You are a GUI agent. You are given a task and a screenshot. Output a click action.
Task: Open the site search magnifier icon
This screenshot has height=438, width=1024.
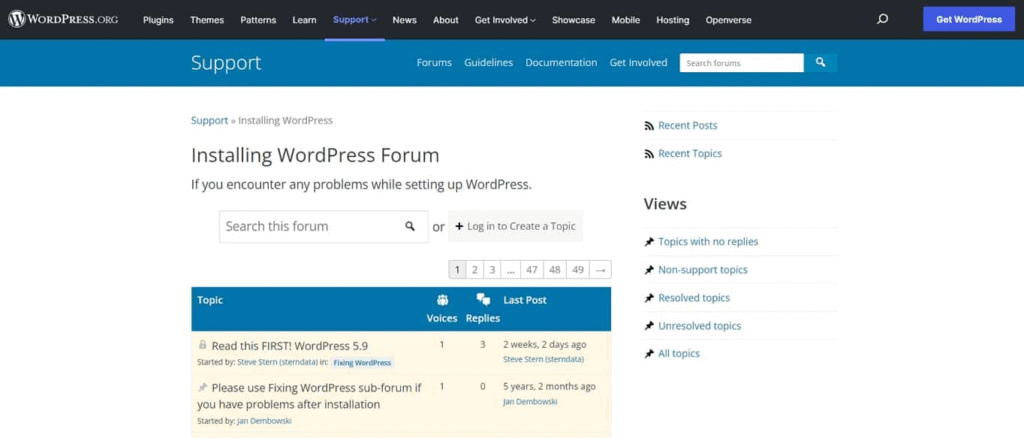tap(882, 20)
